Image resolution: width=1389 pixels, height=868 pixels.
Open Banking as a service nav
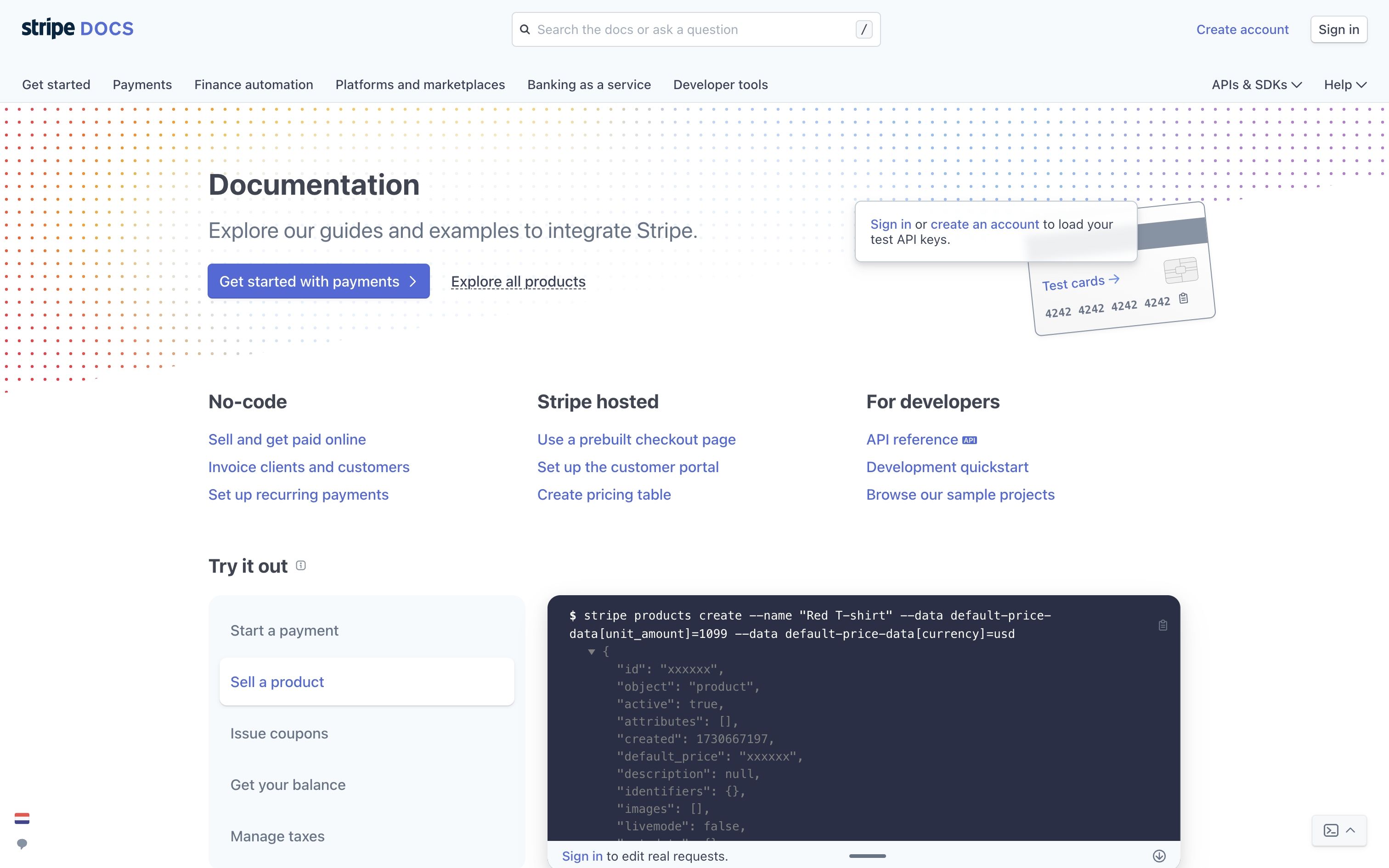[589, 85]
